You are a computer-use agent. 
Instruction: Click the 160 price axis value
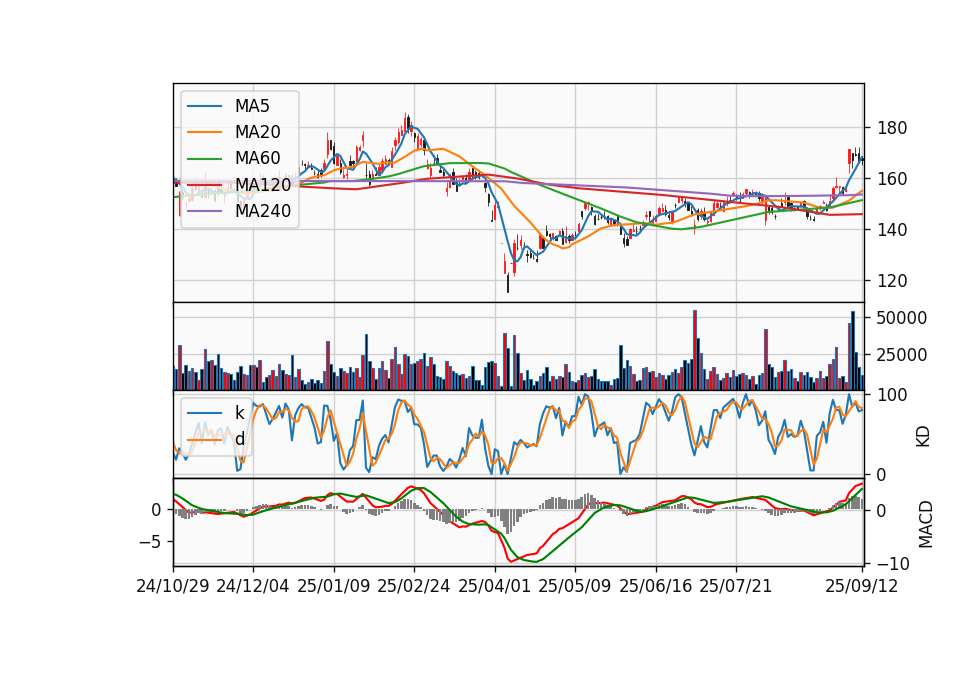click(892, 179)
